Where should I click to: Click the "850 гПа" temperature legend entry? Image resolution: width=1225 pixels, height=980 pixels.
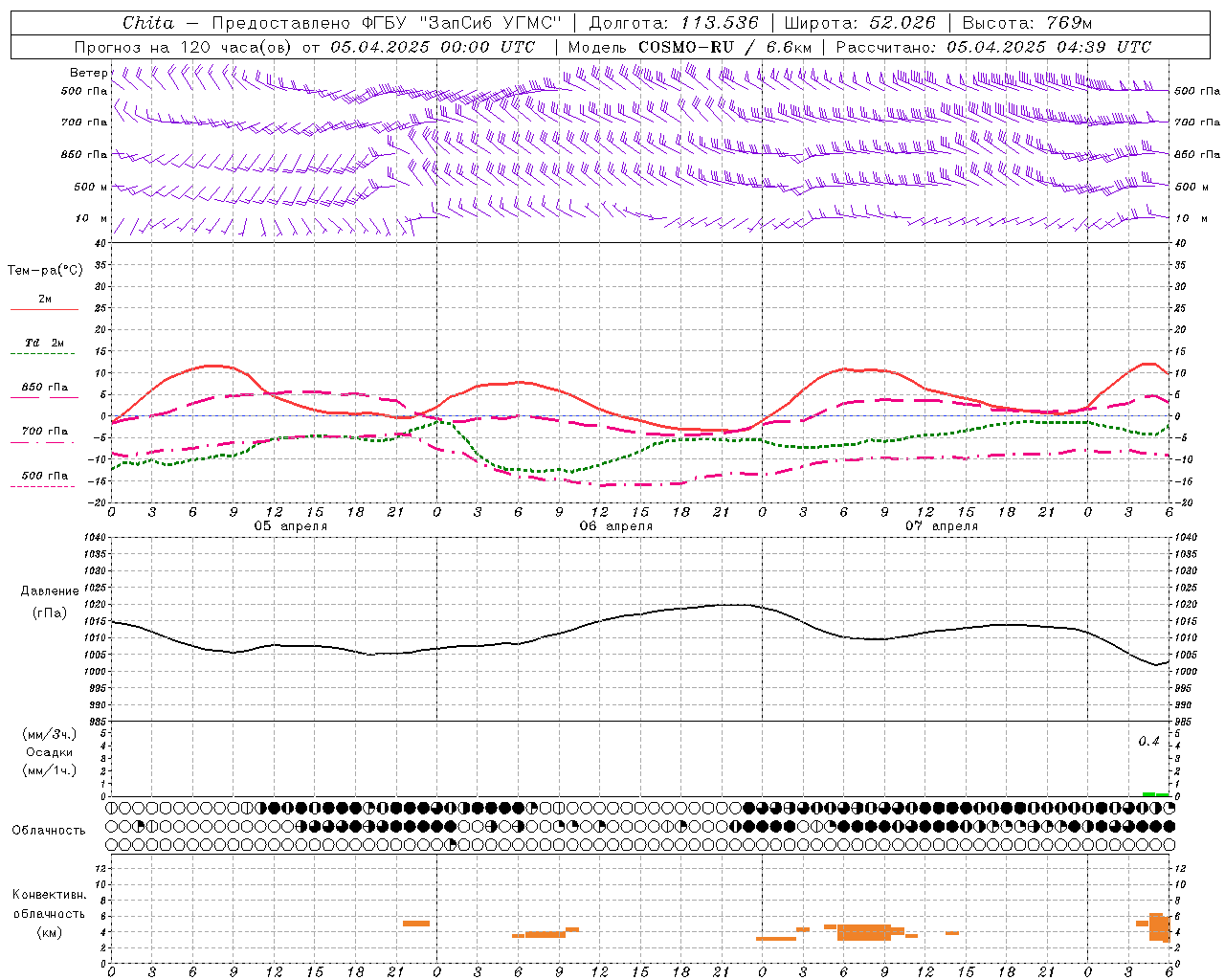(45, 388)
